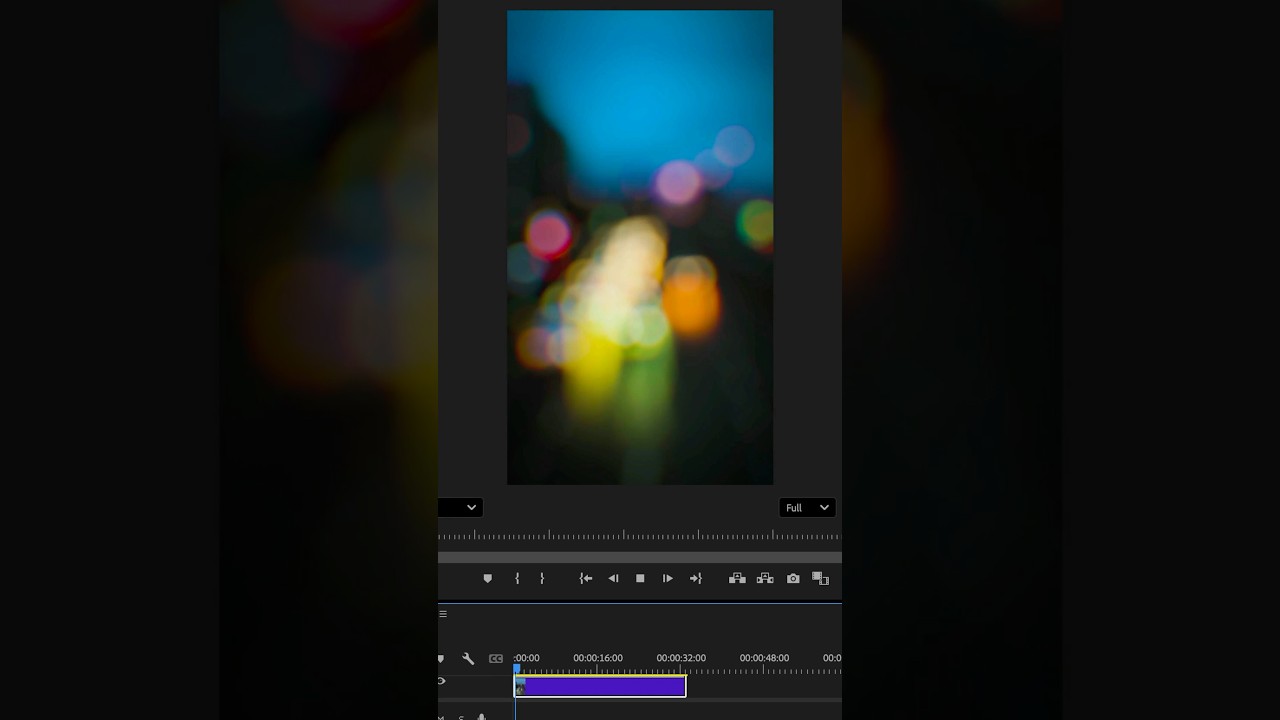Click the Mark In bracket button

(517, 578)
